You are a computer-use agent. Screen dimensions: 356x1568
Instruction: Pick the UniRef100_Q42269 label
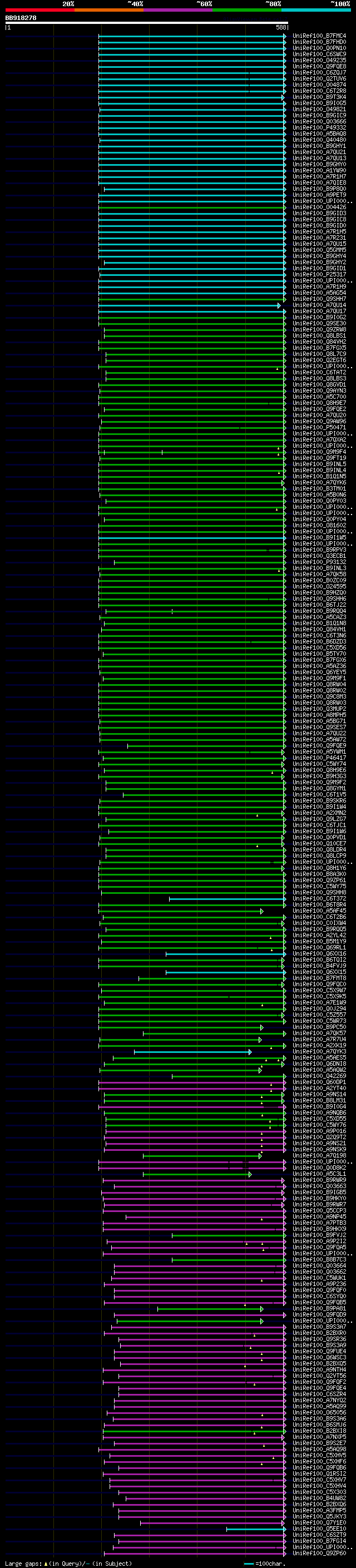pyautogui.click(x=319, y=1076)
